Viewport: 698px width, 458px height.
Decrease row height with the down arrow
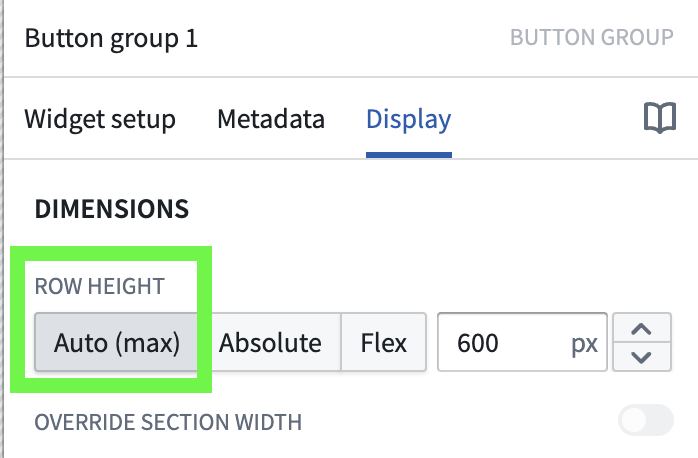click(x=640, y=357)
